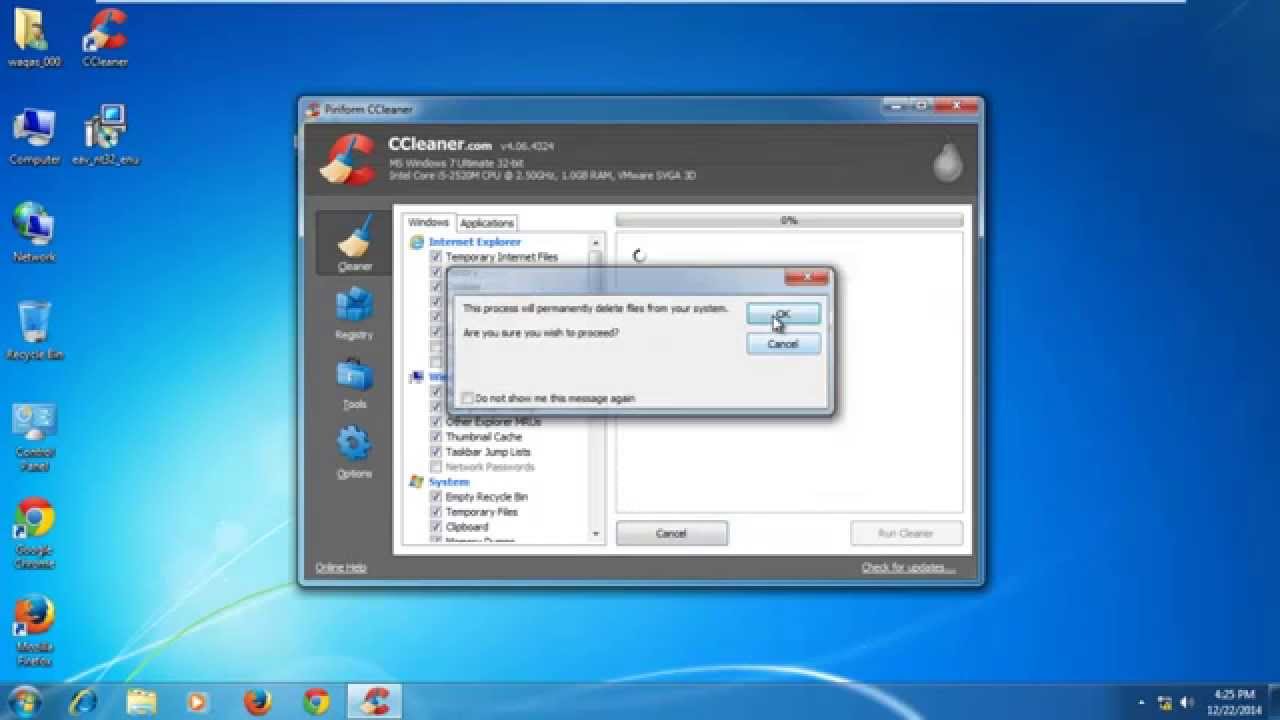Open the Mozilla Firefox desktop shortcut
Image resolution: width=1280 pixels, height=720 pixels.
34,630
